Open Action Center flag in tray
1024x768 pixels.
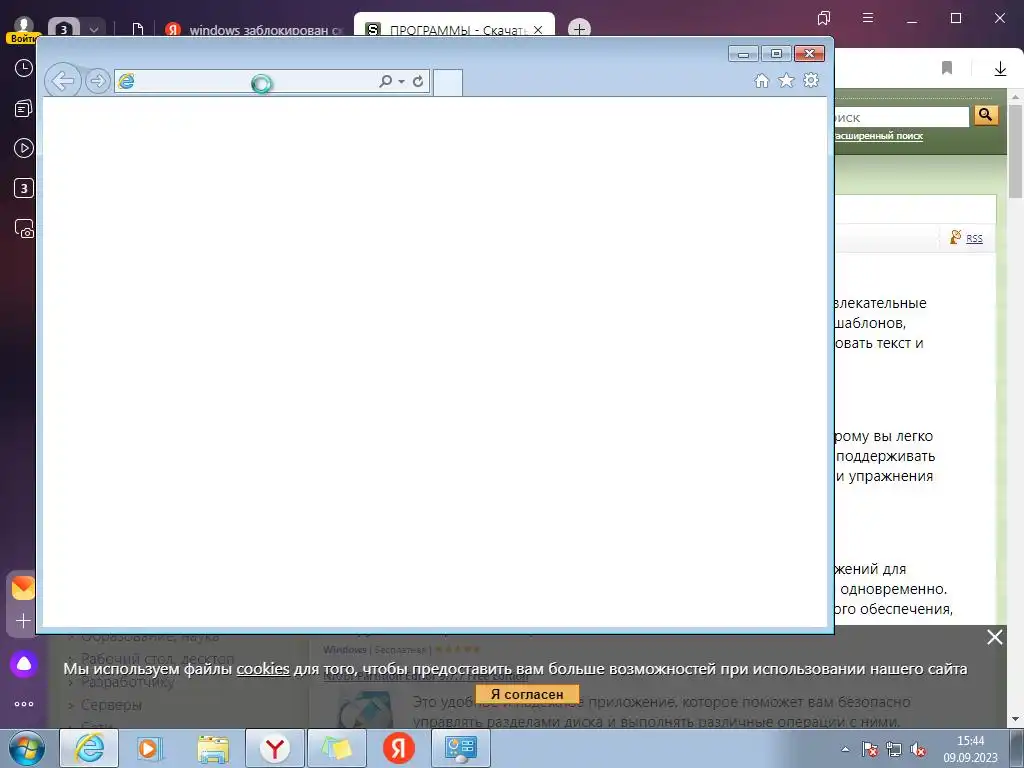point(869,749)
